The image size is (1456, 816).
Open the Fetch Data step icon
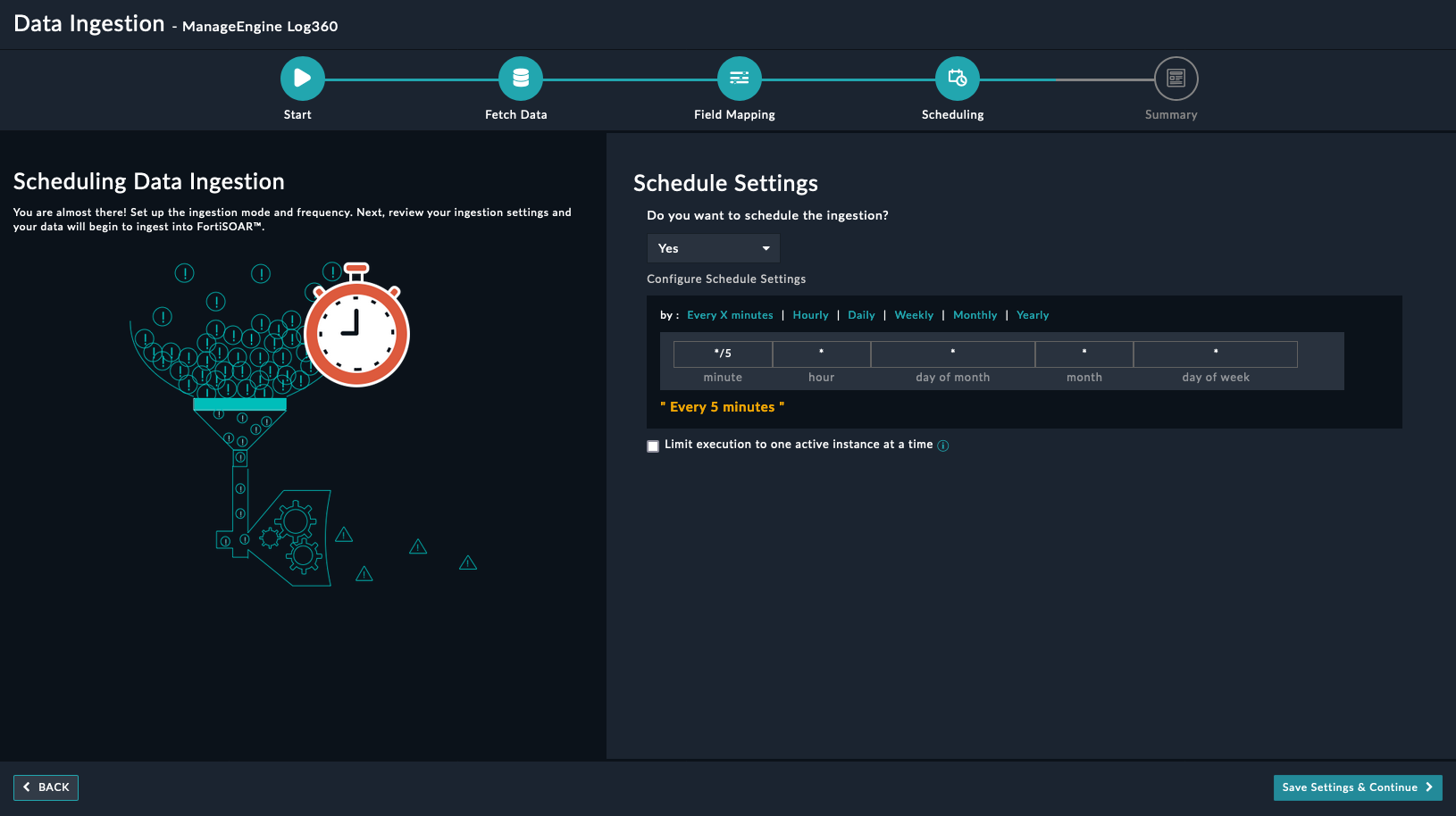click(x=520, y=78)
